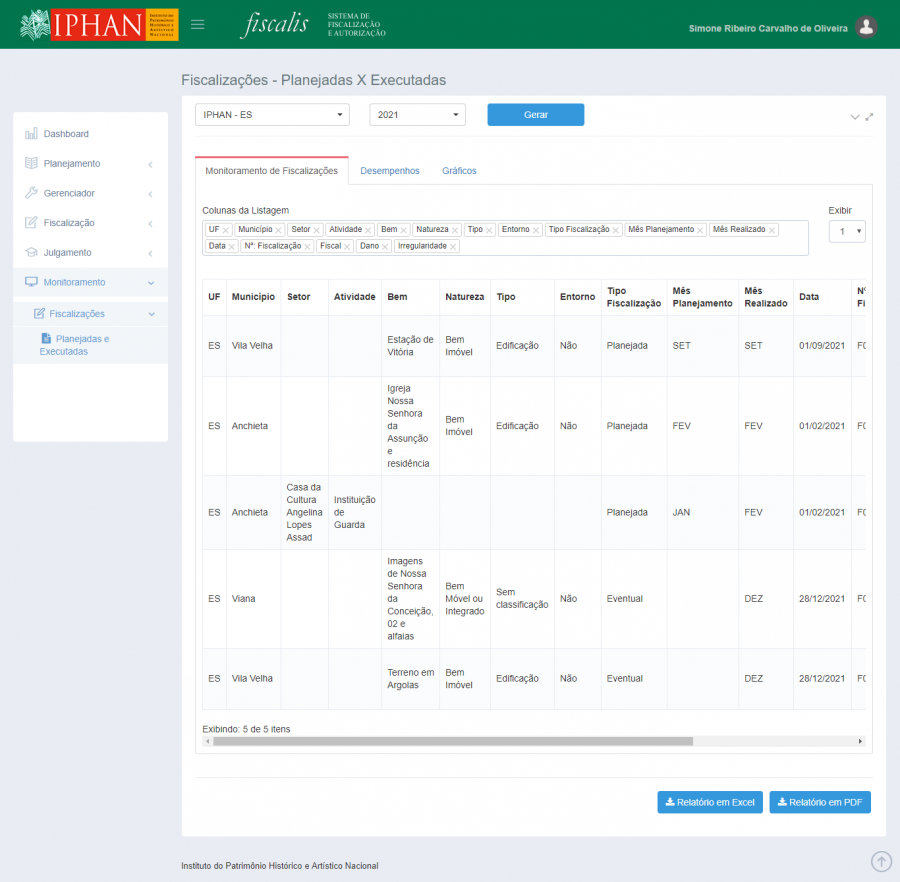
Task: Click the fullscreen expand panel icon
Action: pyautogui.click(x=869, y=117)
